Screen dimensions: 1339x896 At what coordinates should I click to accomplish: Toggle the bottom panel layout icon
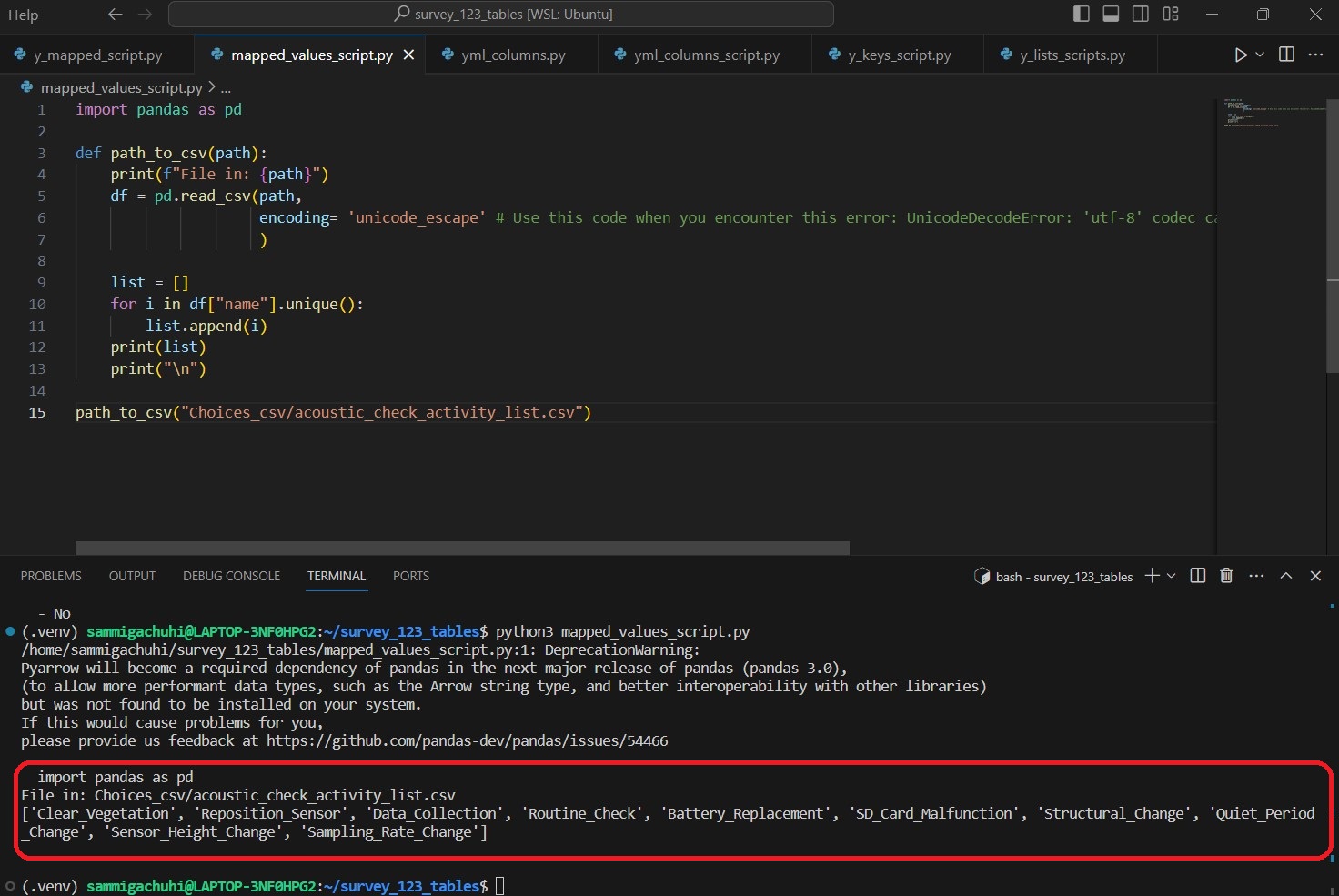pos(1111,14)
